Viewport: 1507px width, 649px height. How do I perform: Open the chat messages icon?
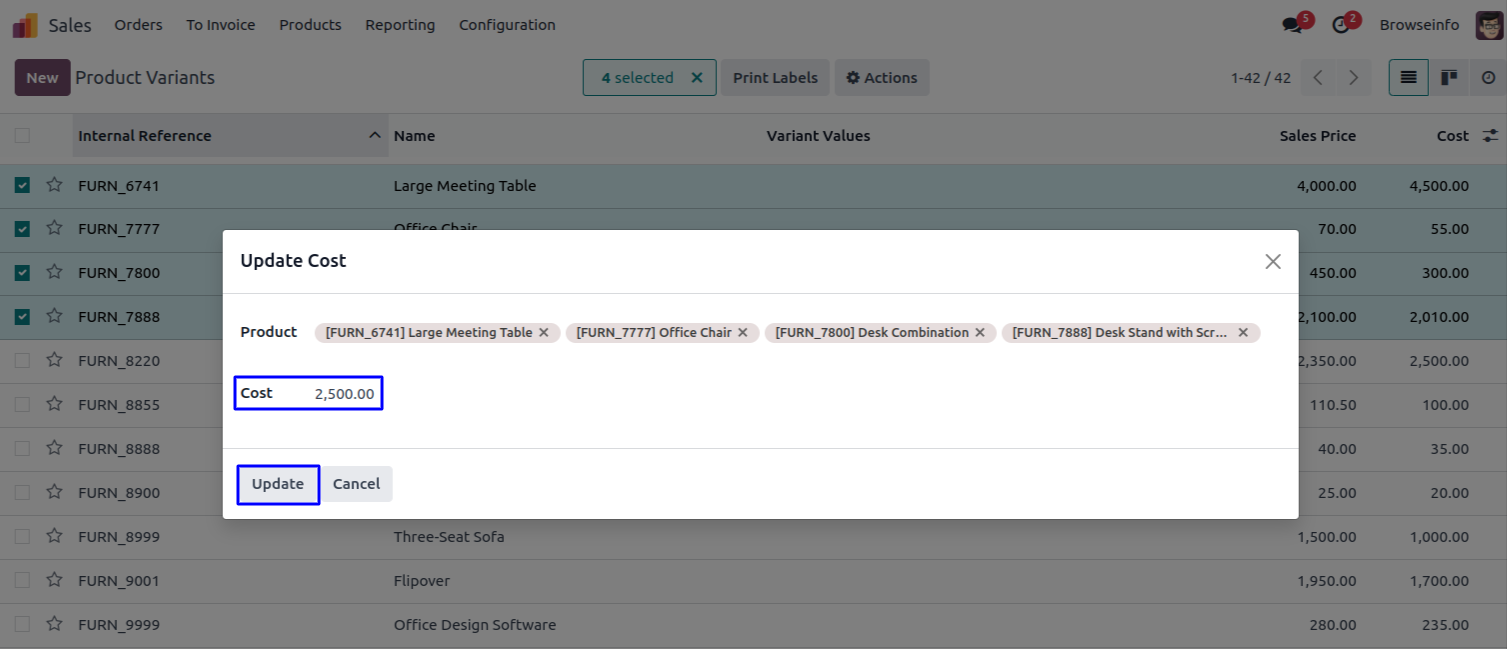tap(1293, 25)
